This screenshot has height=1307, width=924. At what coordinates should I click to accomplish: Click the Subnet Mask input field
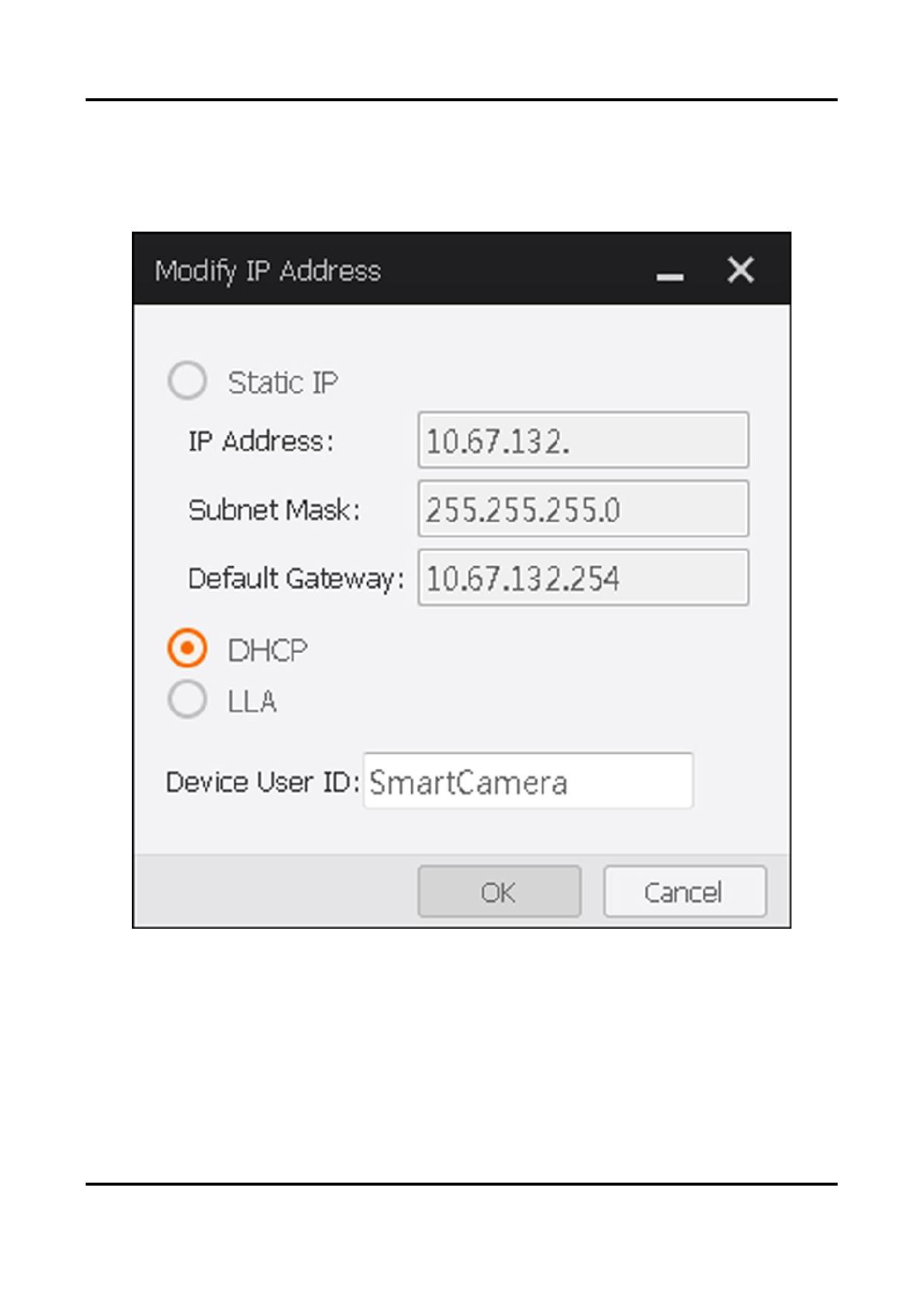coord(583,509)
